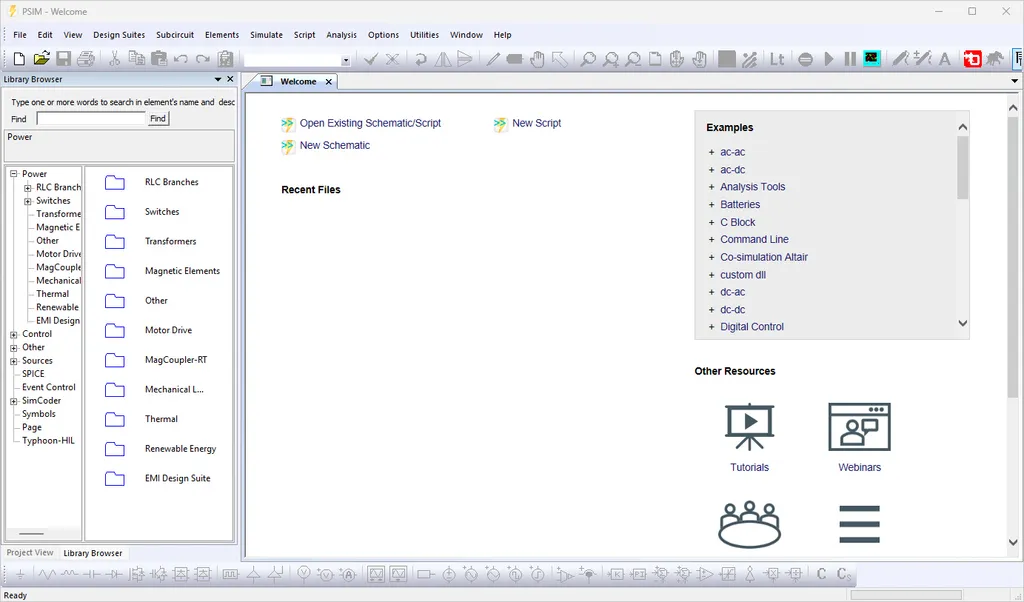This screenshot has width=1024, height=602.
Task: Click the New Schematic link
Action: pyautogui.click(x=335, y=145)
